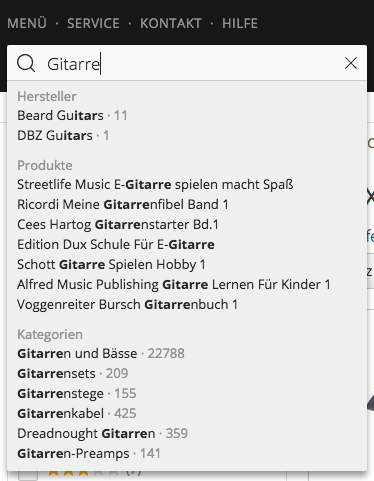Open the MENÜ navigation item
Screen dimensions: 374x481
[x=27, y=24]
